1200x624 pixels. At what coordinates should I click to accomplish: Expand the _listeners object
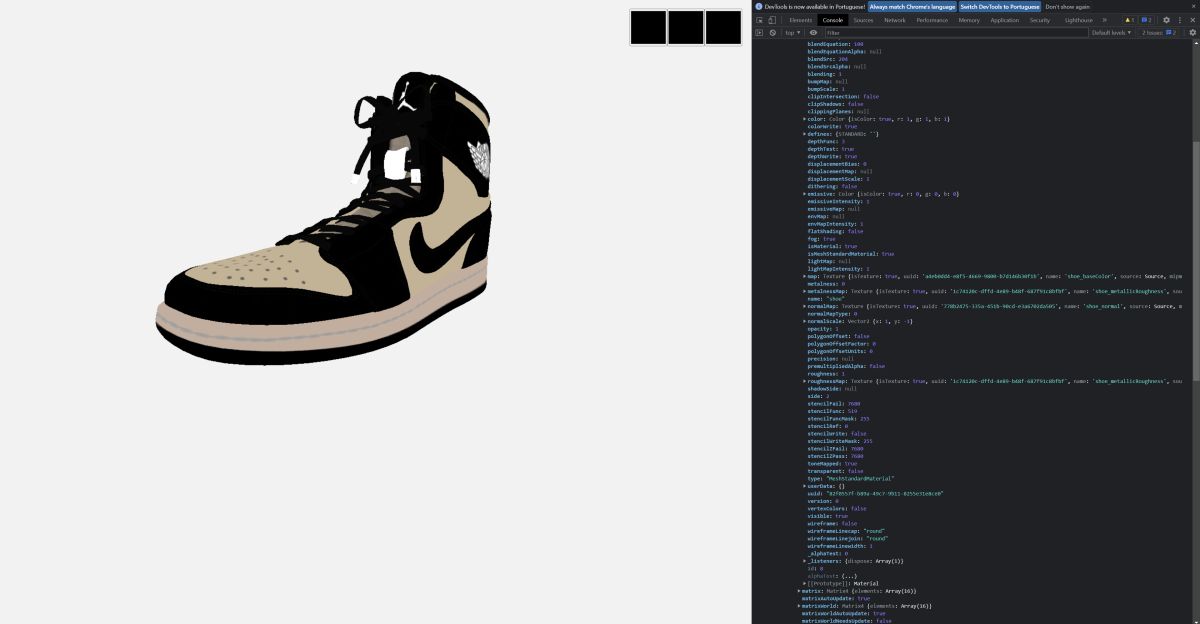tap(804, 561)
